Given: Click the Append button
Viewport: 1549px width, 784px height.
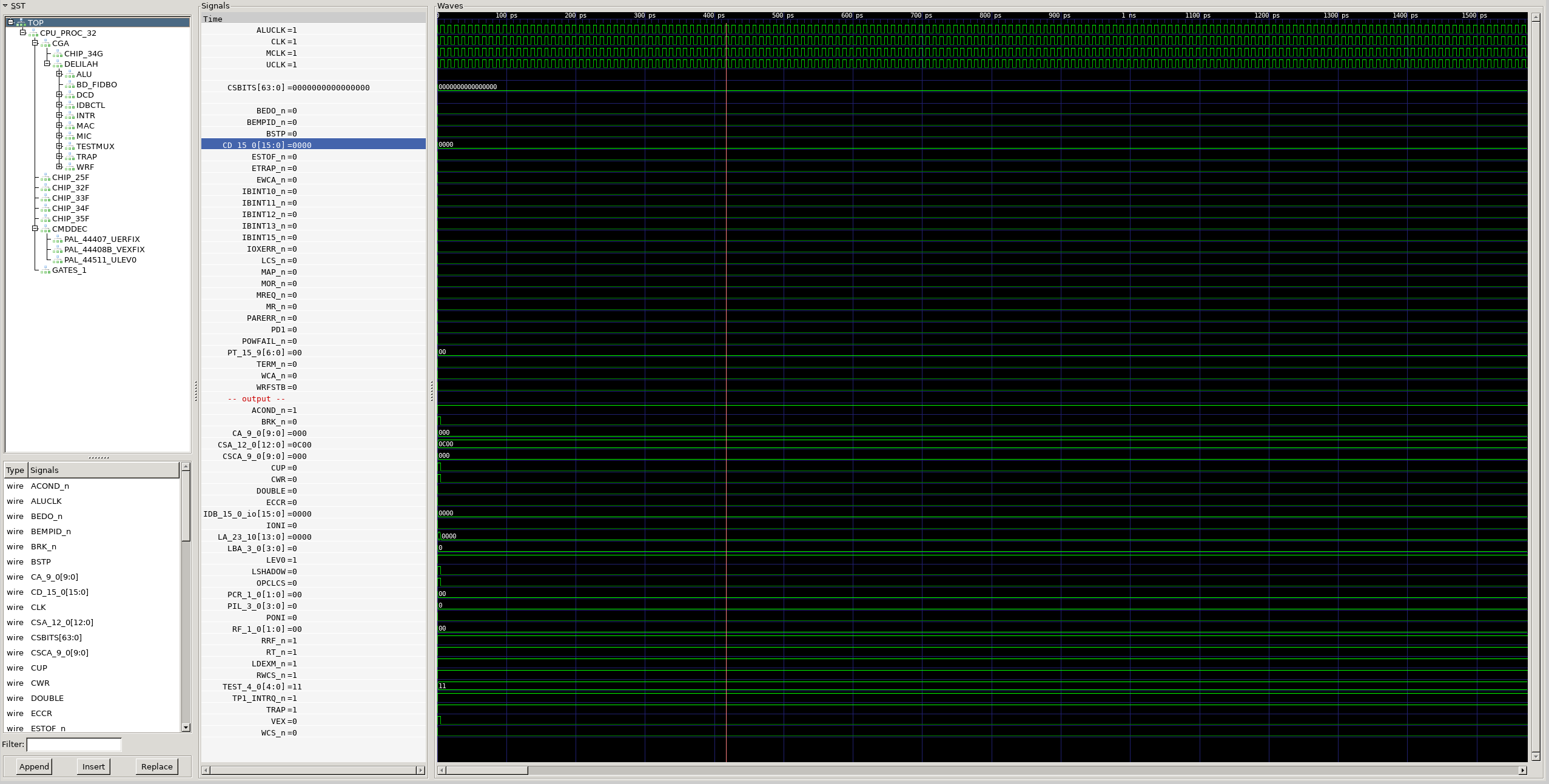Looking at the screenshot, I should [x=34, y=766].
